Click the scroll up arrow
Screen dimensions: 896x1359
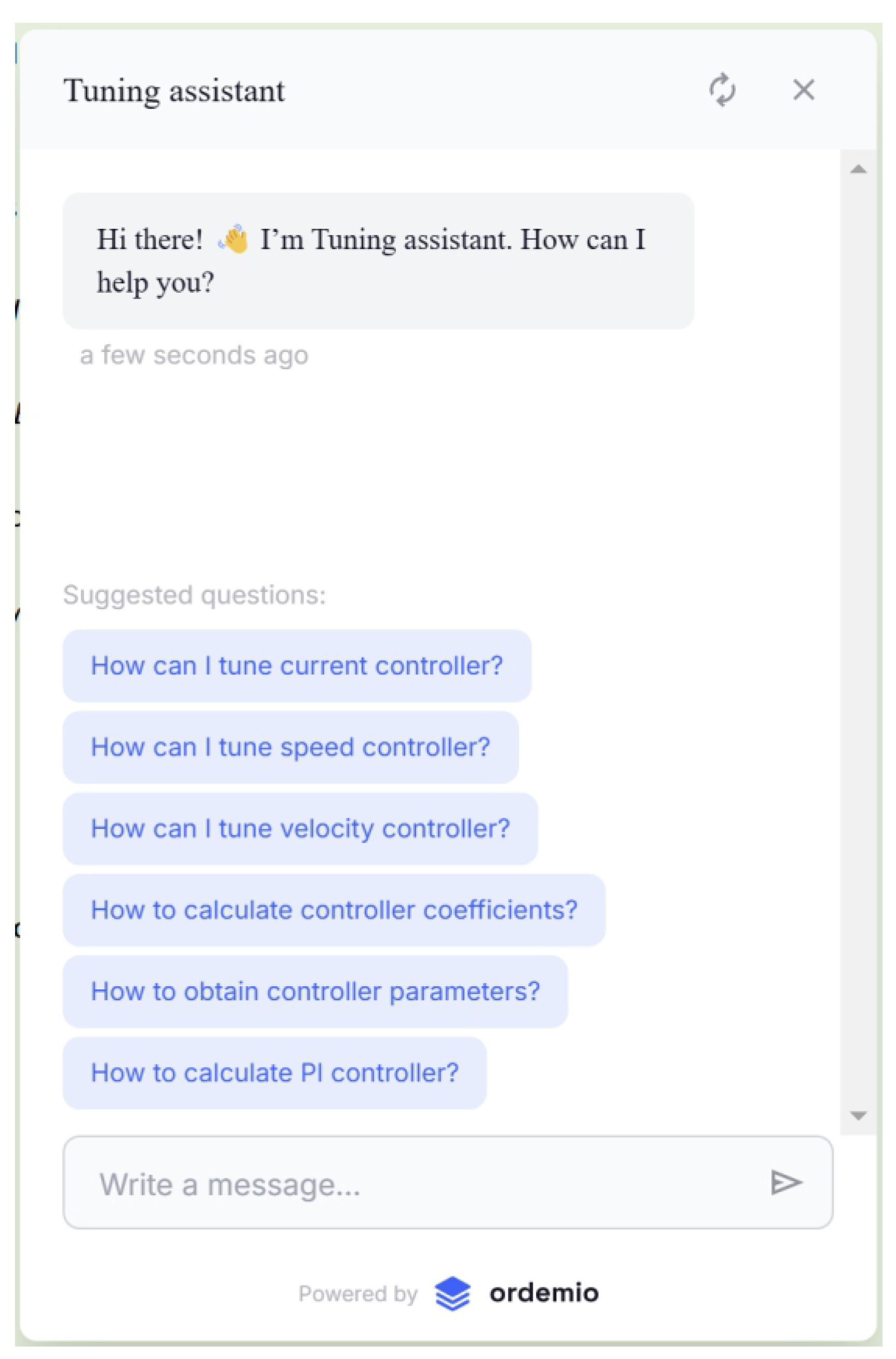click(858, 169)
